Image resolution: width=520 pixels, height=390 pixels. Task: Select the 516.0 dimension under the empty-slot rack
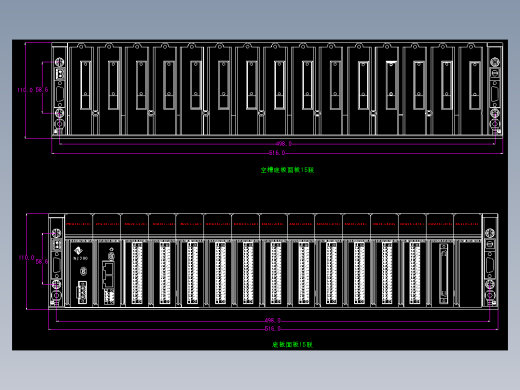277,153
